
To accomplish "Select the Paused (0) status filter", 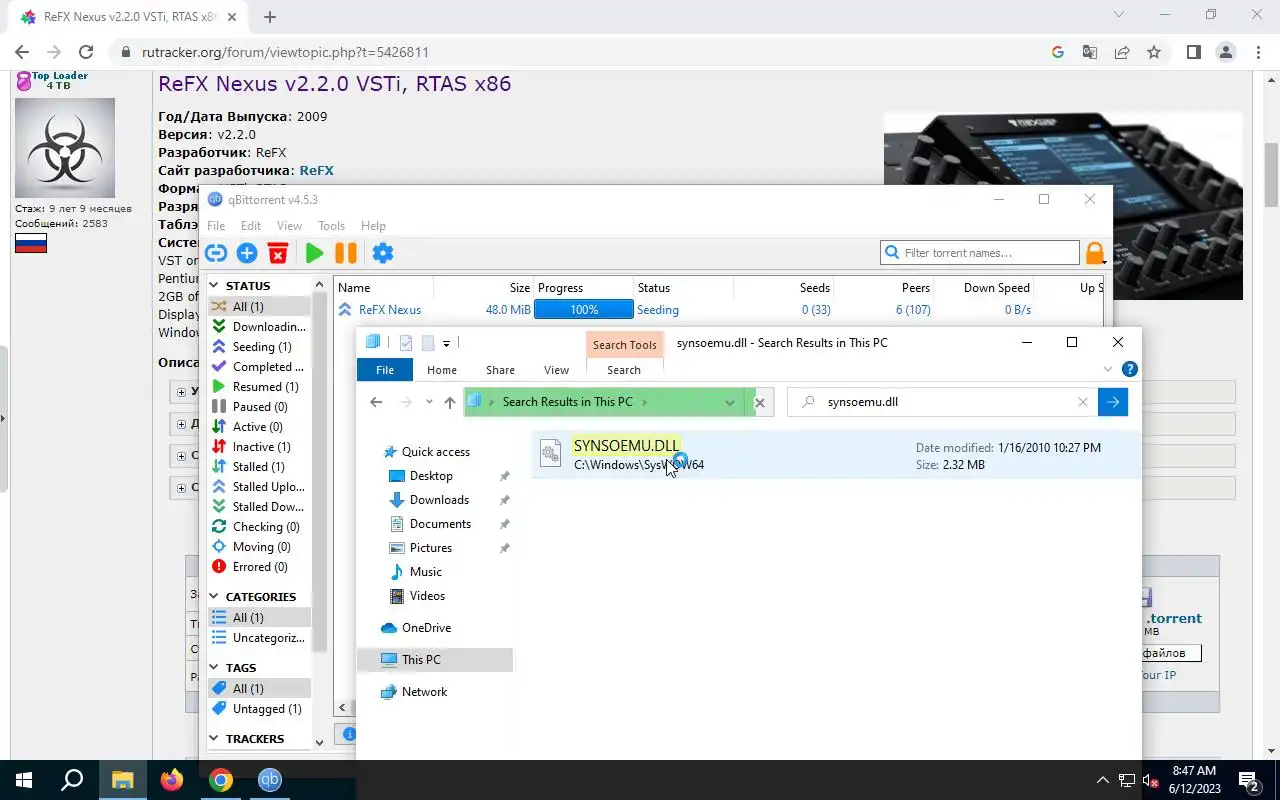I will (259, 407).
